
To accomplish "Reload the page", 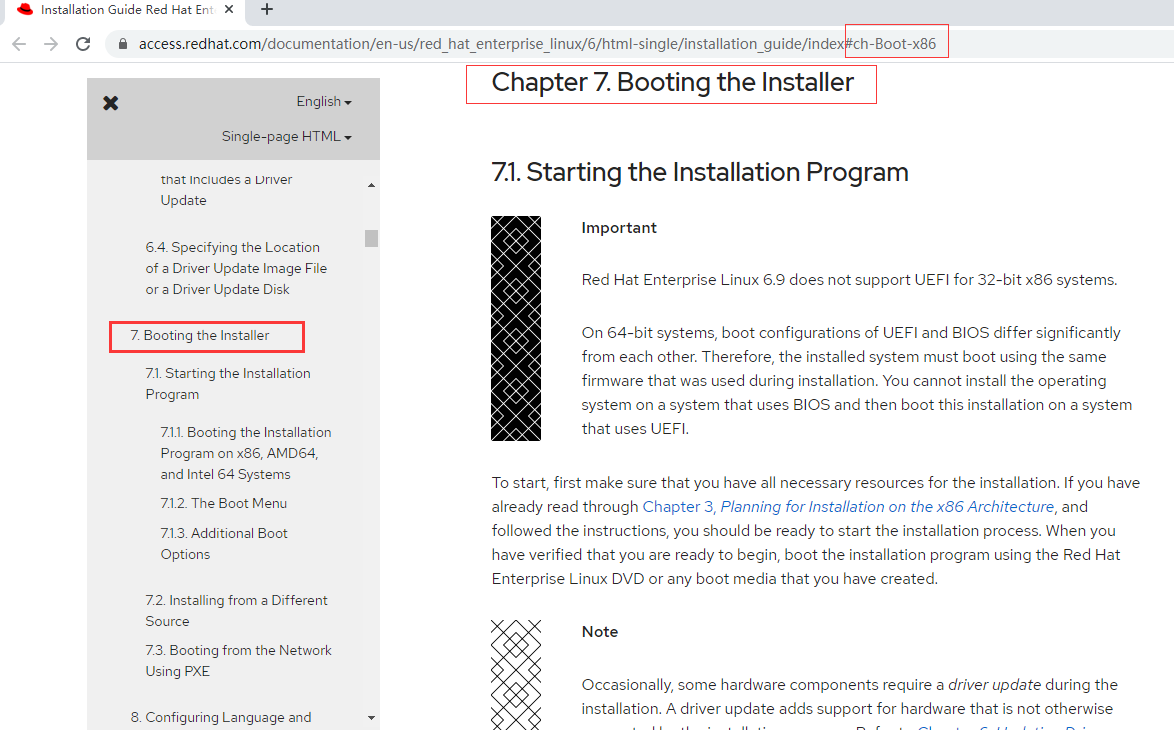I will [83, 44].
